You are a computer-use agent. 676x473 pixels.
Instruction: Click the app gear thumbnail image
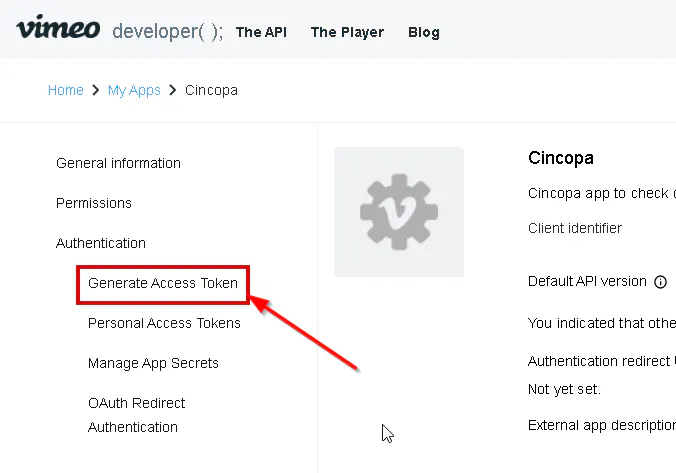pyautogui.click(x=399, y=212)
